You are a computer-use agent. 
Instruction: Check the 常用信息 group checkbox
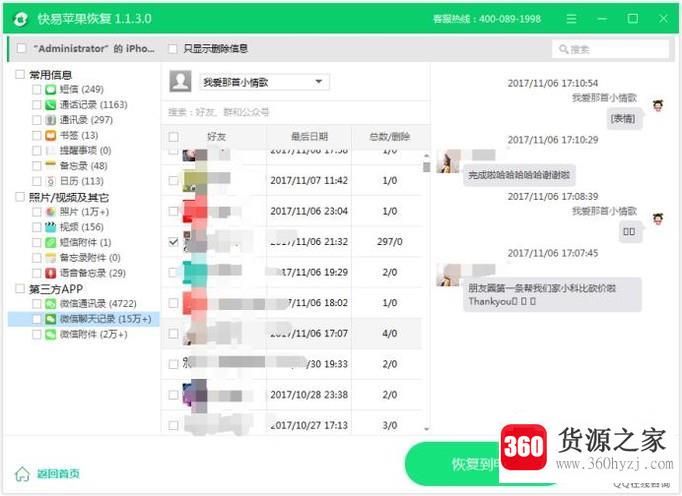(x=20, y=74)
